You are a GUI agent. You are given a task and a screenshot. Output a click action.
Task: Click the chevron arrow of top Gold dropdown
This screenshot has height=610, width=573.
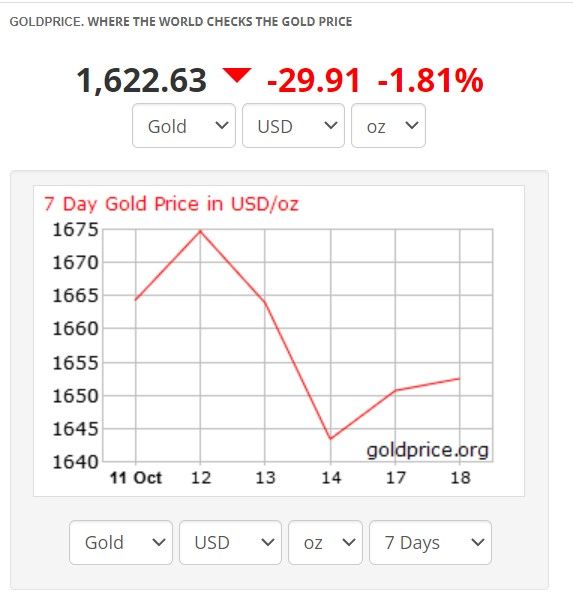pyautogui.click(x=222, y=125)
